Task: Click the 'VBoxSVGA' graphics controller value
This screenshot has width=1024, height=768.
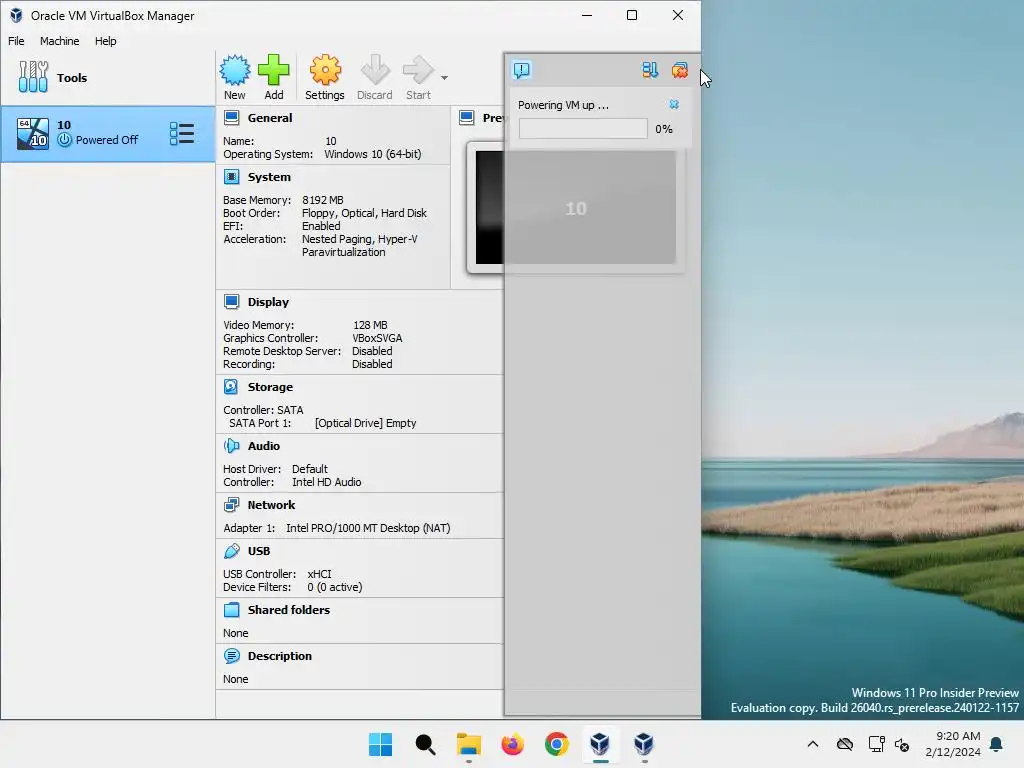Action: point(377,338)
